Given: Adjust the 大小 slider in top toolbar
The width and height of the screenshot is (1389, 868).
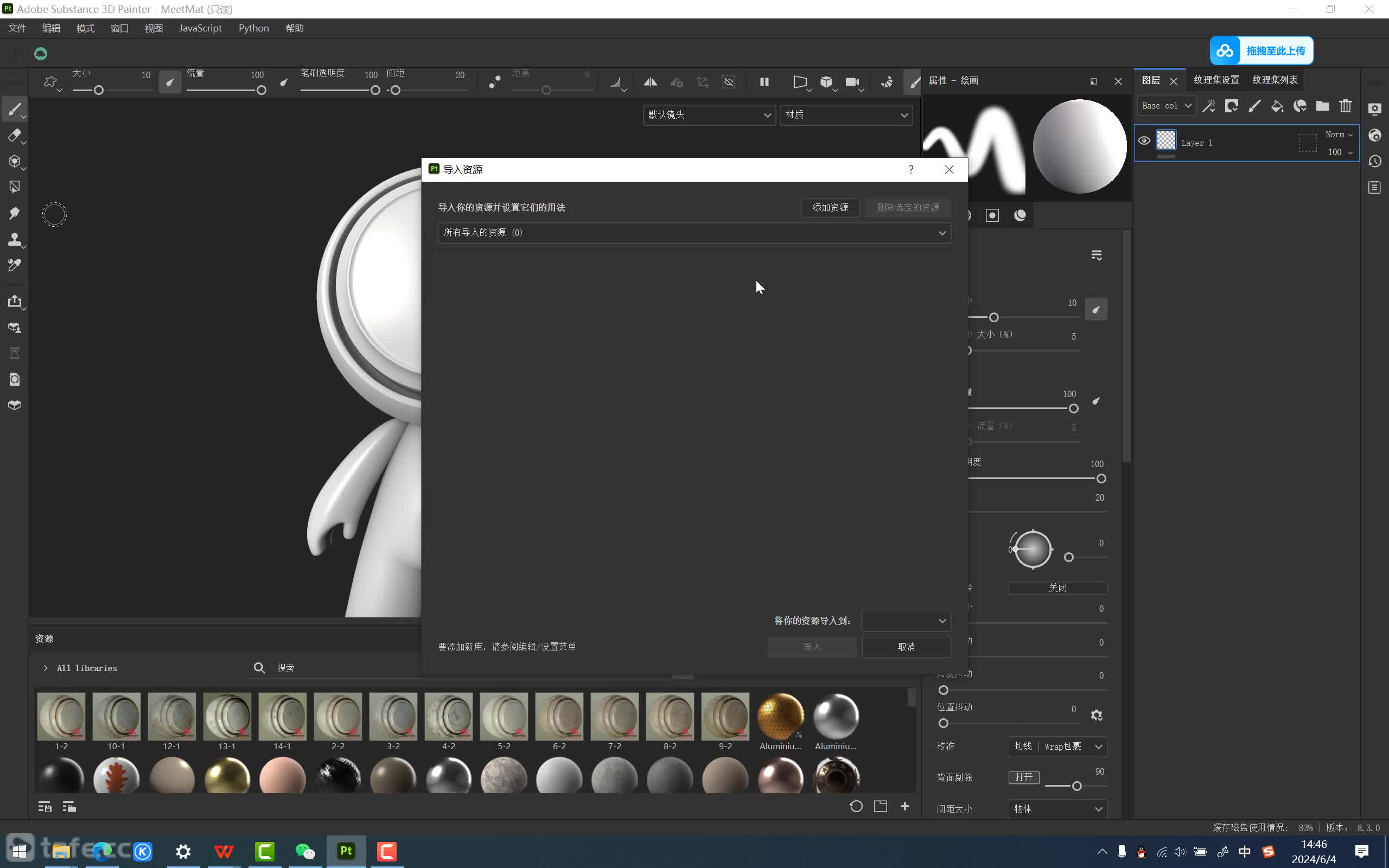Looking at the screenshot, I should click(x=112, y=90).
